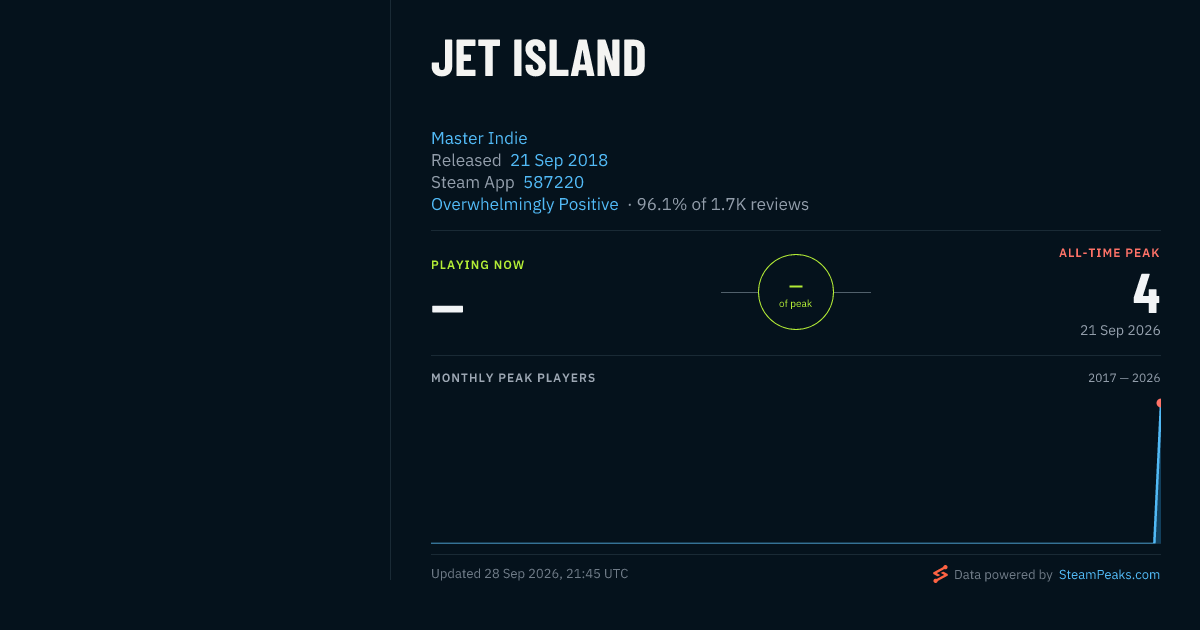Click the SteamPeaks logo icon
The width and height of the screenshot is (1200, 630).
940,574
